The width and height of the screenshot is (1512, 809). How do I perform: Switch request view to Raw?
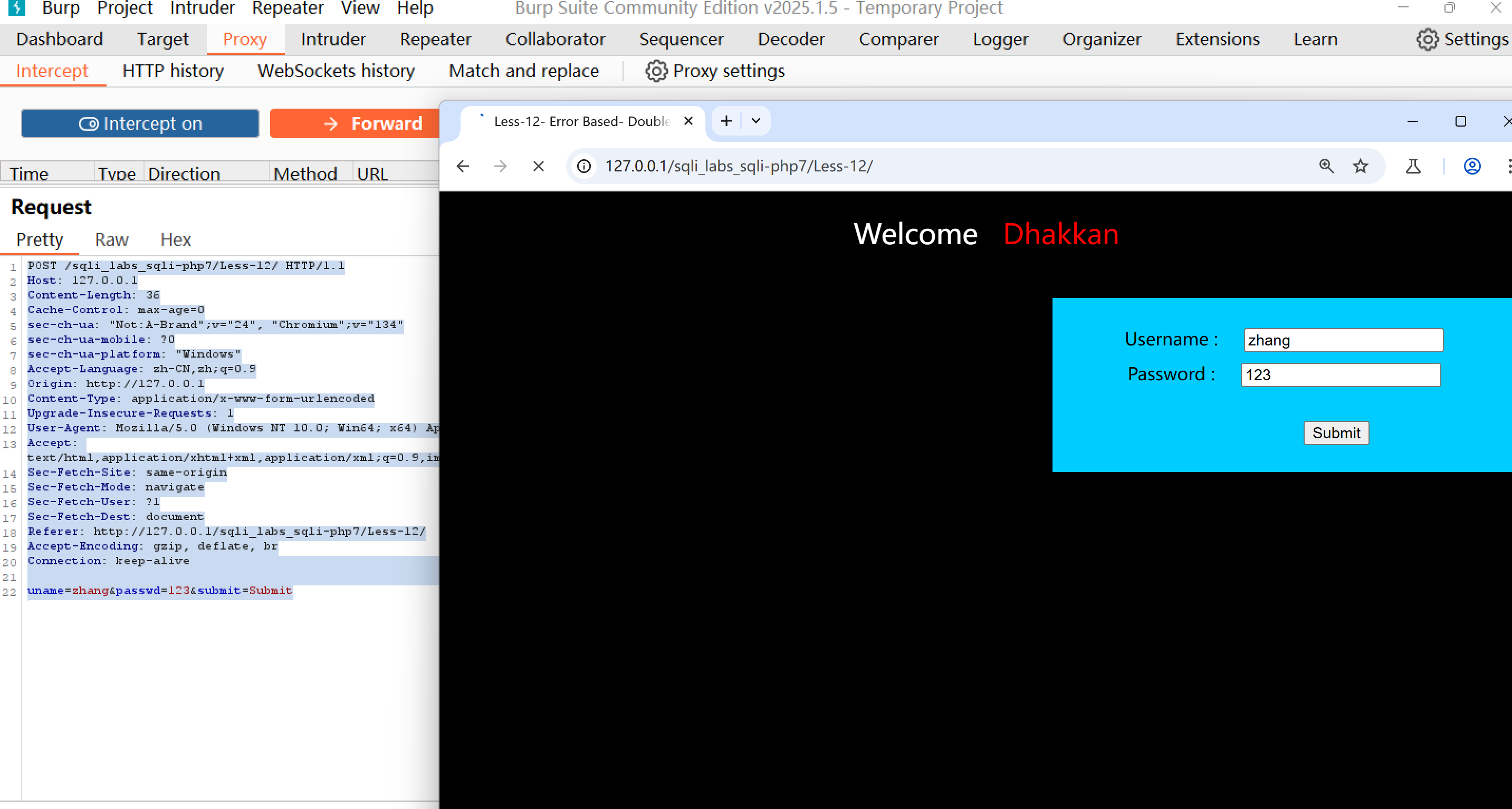click(x=111, y=240)
